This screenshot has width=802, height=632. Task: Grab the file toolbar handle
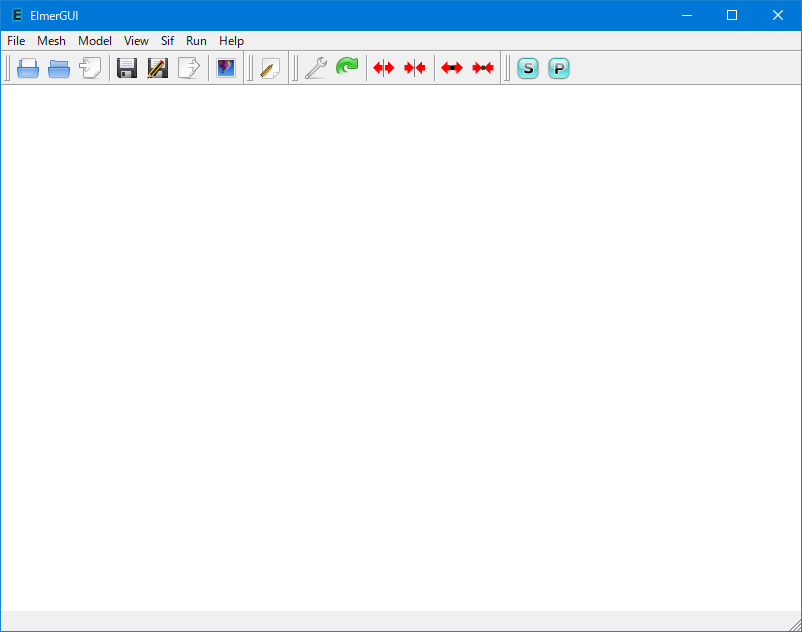[x=7, y=68]
